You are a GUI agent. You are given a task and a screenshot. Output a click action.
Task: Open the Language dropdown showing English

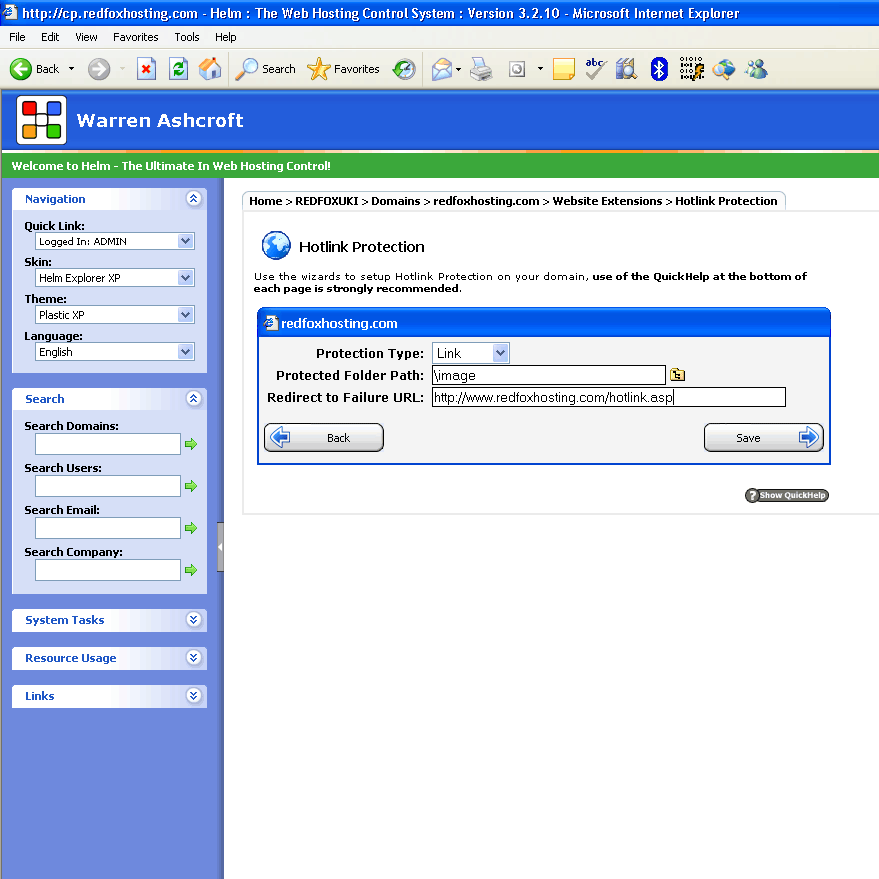114,351
